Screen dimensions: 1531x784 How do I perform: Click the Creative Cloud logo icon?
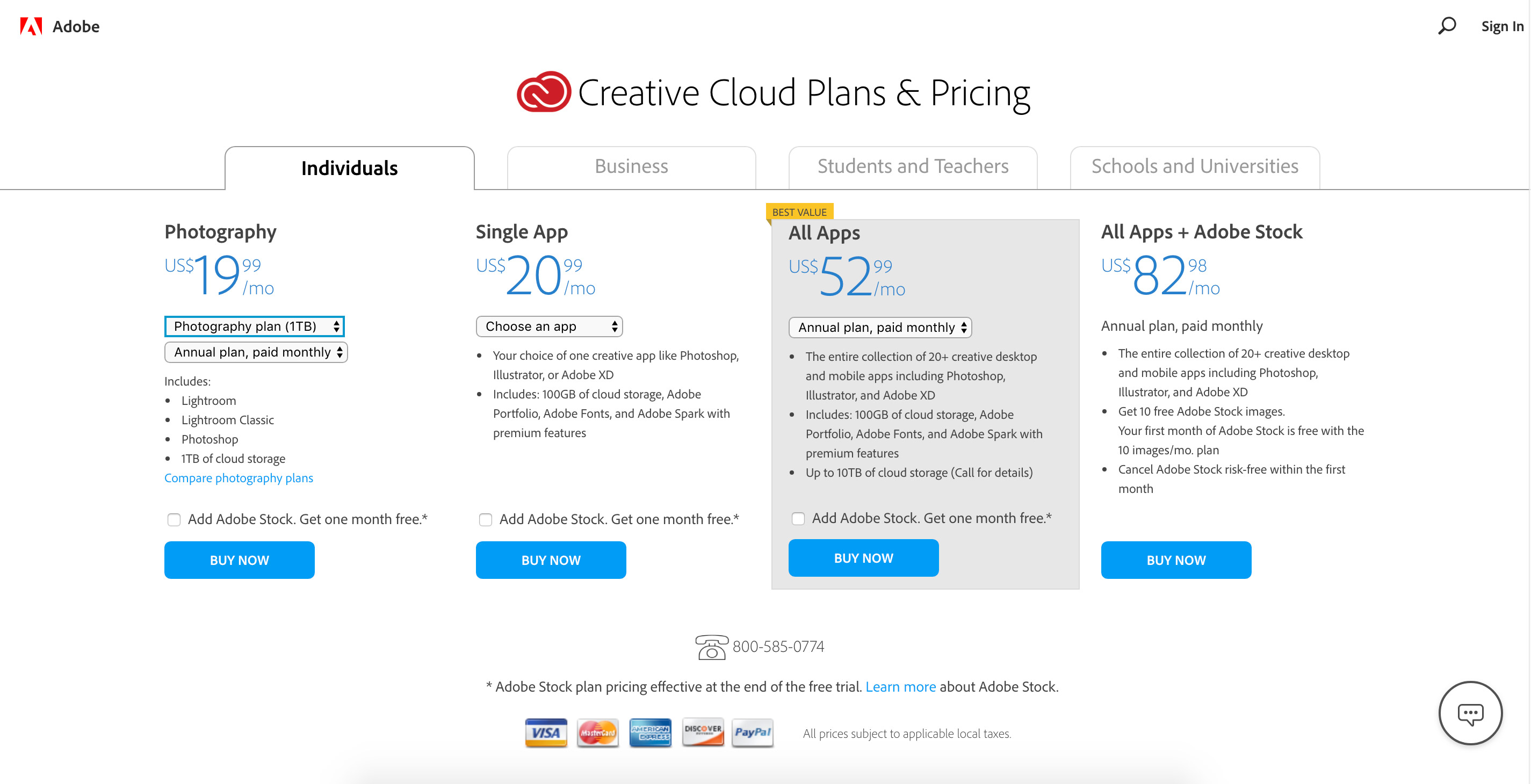point(543,92)
